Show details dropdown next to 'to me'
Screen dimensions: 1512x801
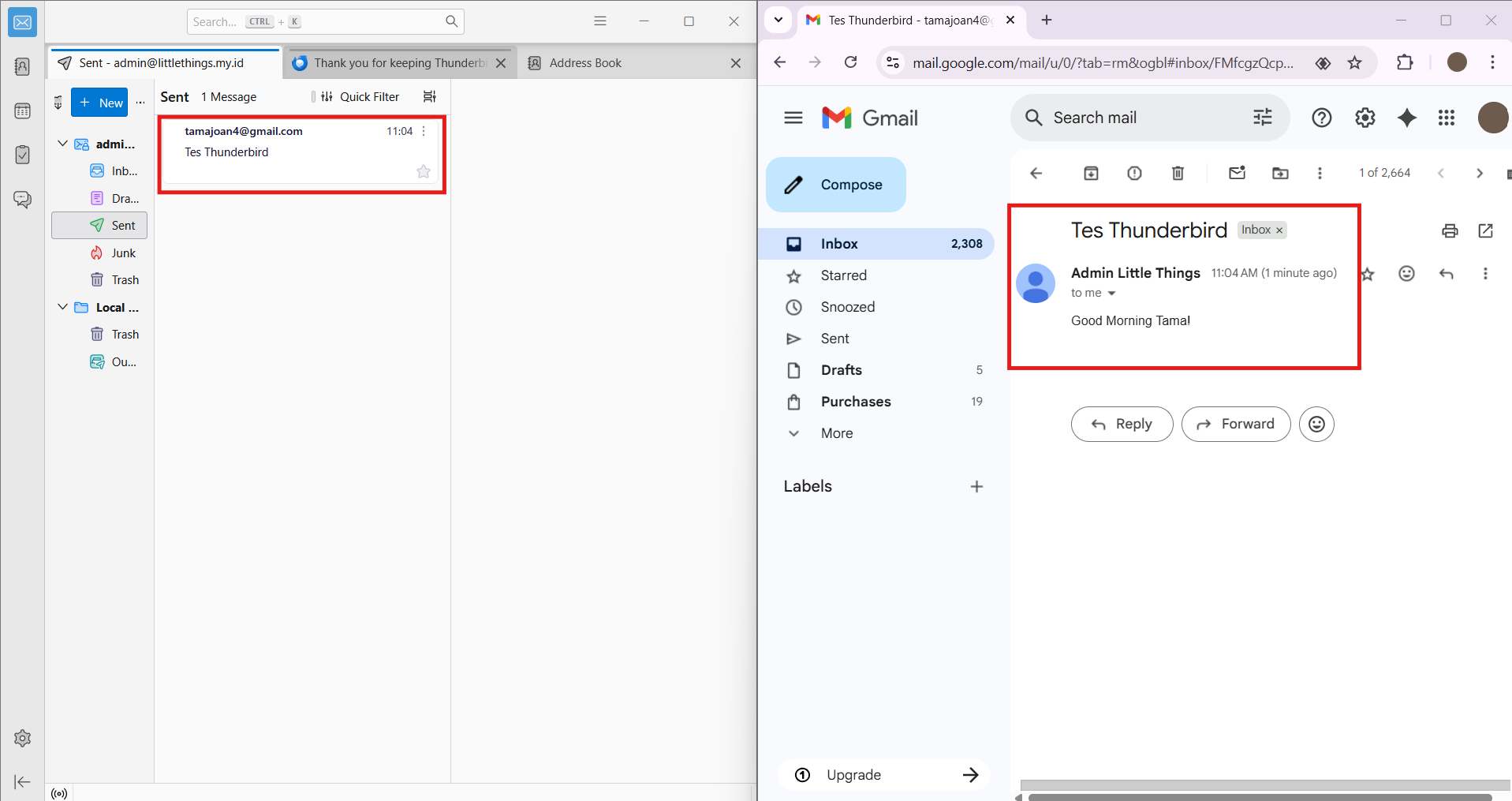click(1111, 293)
